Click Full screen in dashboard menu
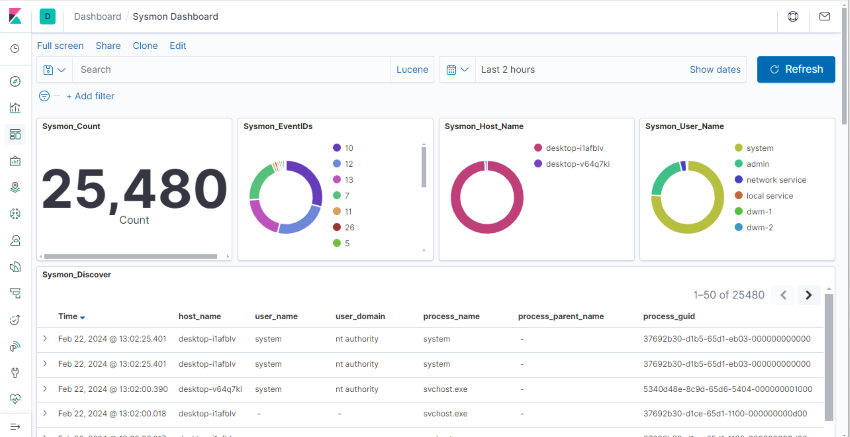850x437 pixels. point(60,46)
